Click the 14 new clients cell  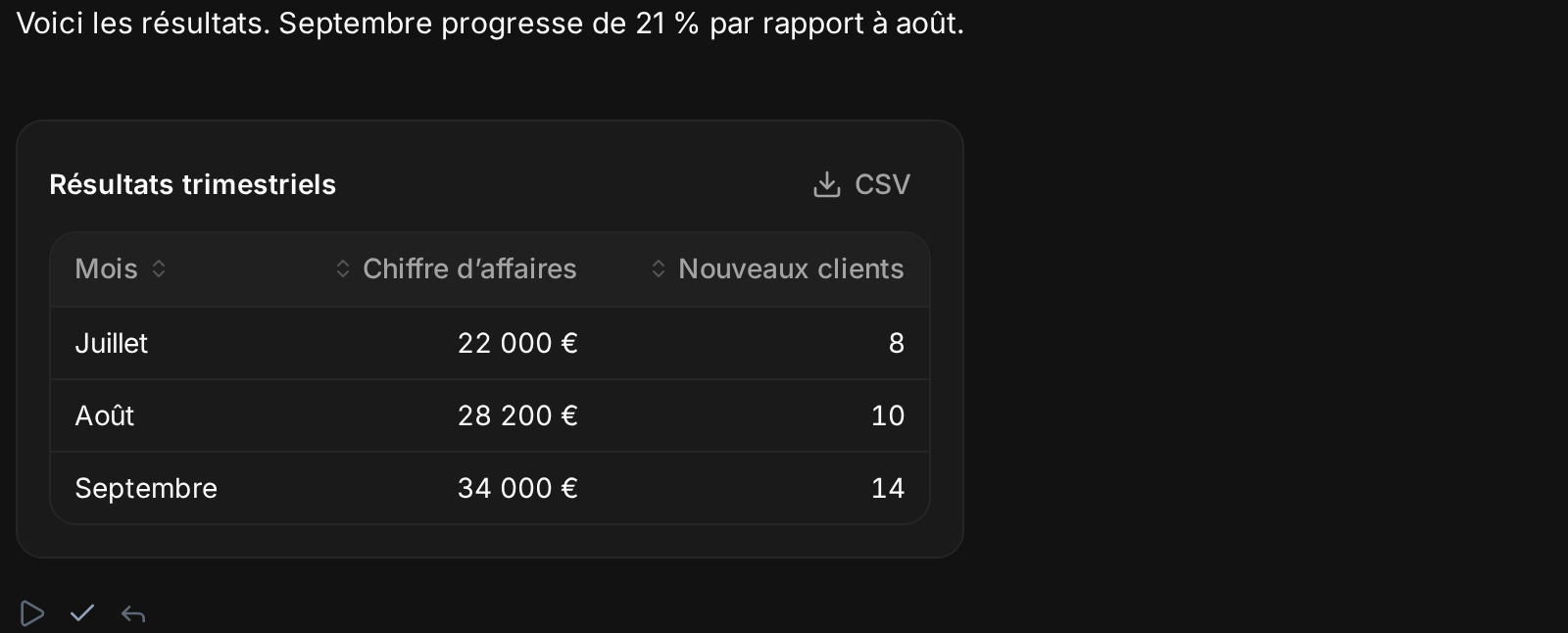click(888, 488)
